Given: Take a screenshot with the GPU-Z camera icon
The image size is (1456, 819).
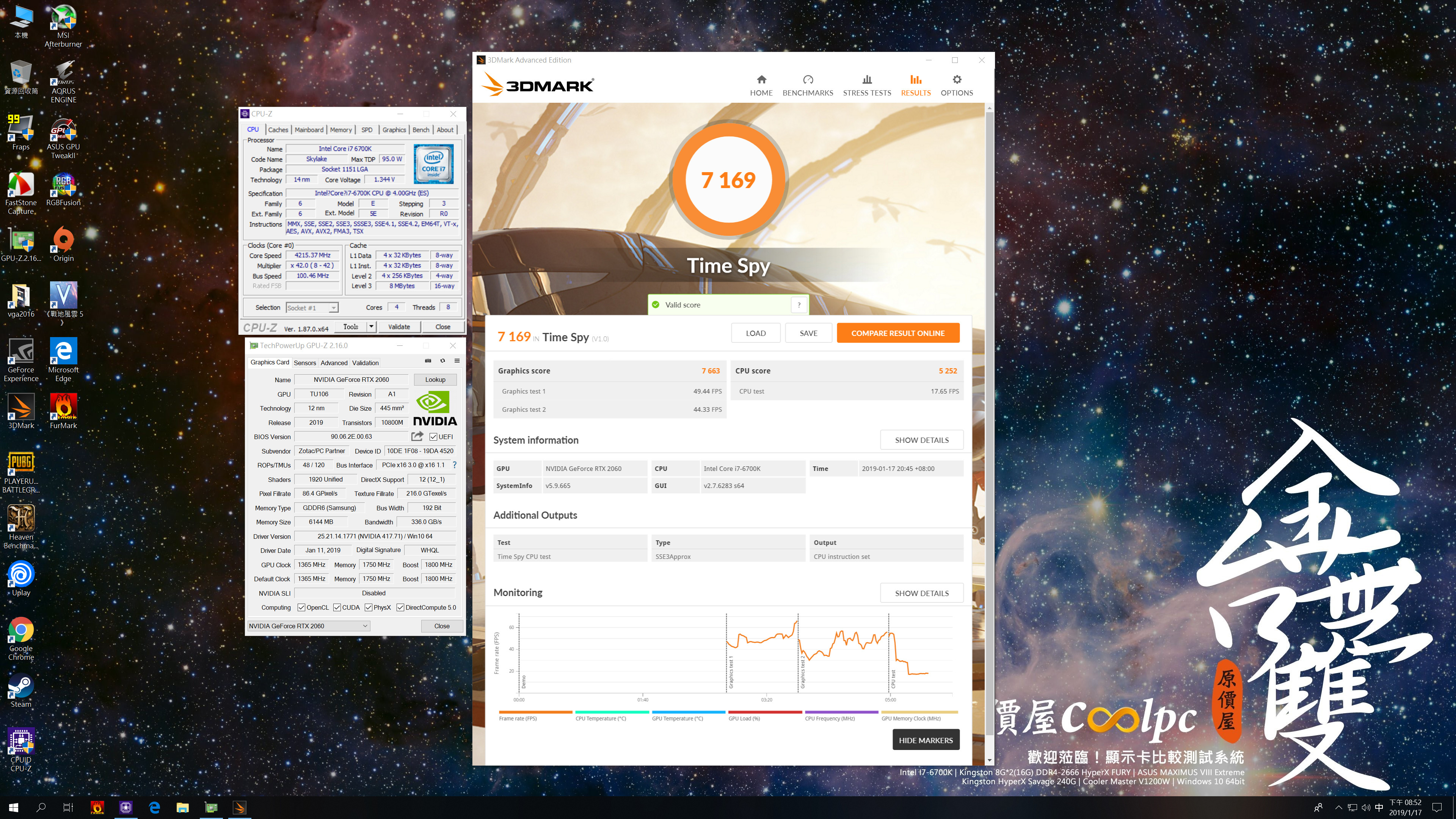Looking at the screenshot, I should [x=428, y=361].
